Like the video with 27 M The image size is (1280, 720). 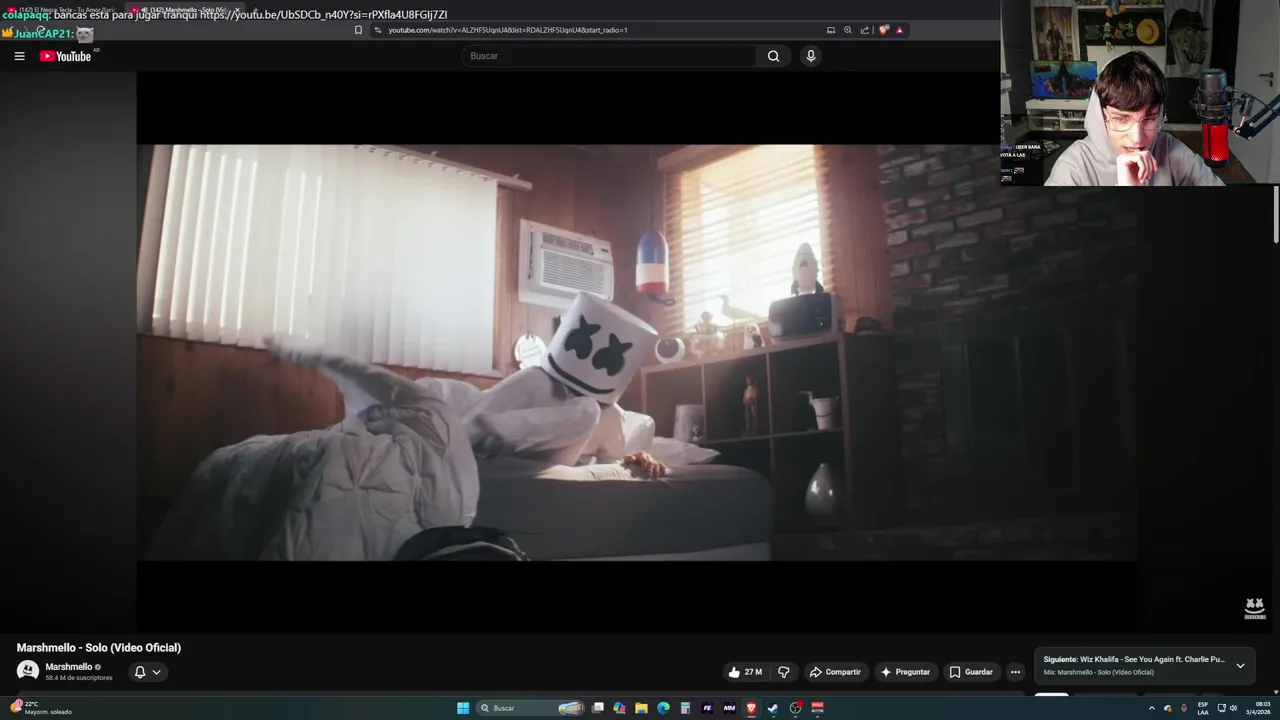pos(745,672)
